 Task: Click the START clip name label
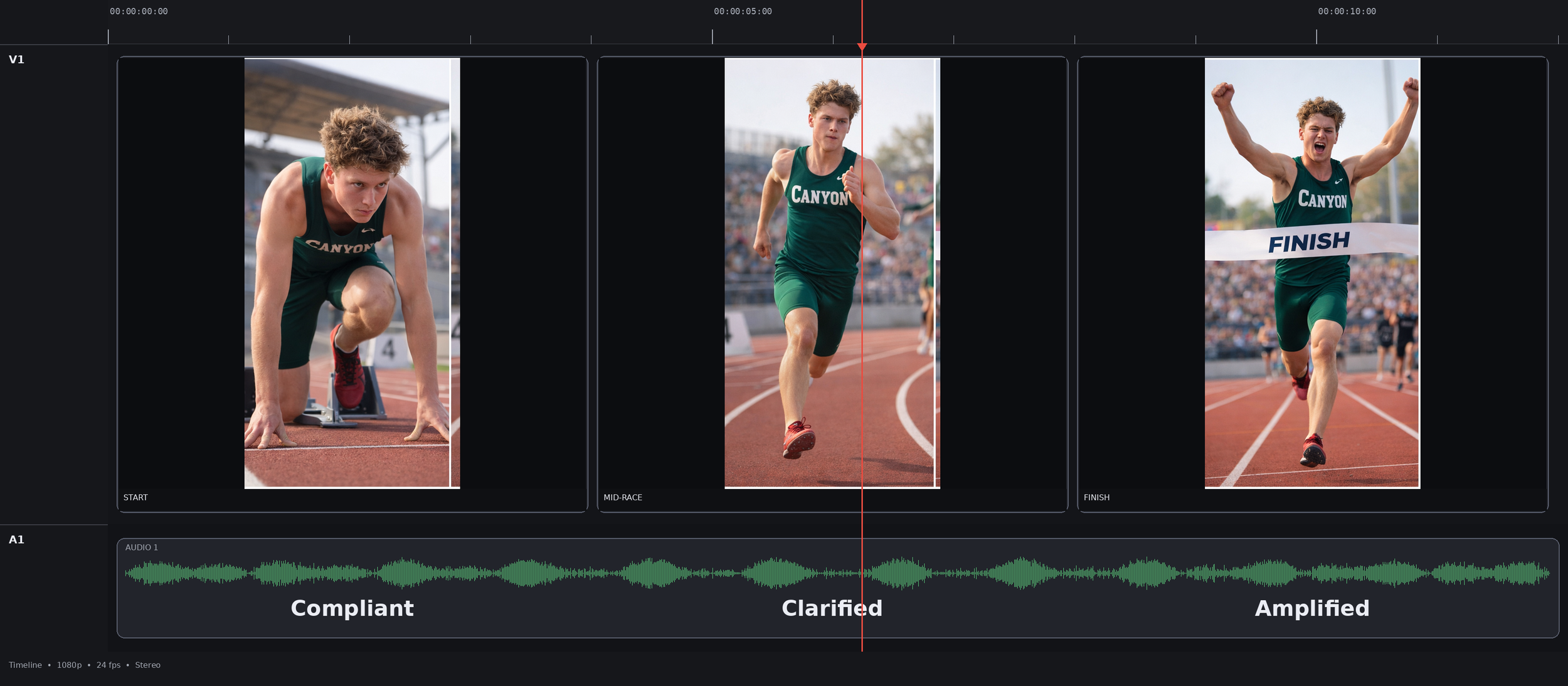coord(135,497)
